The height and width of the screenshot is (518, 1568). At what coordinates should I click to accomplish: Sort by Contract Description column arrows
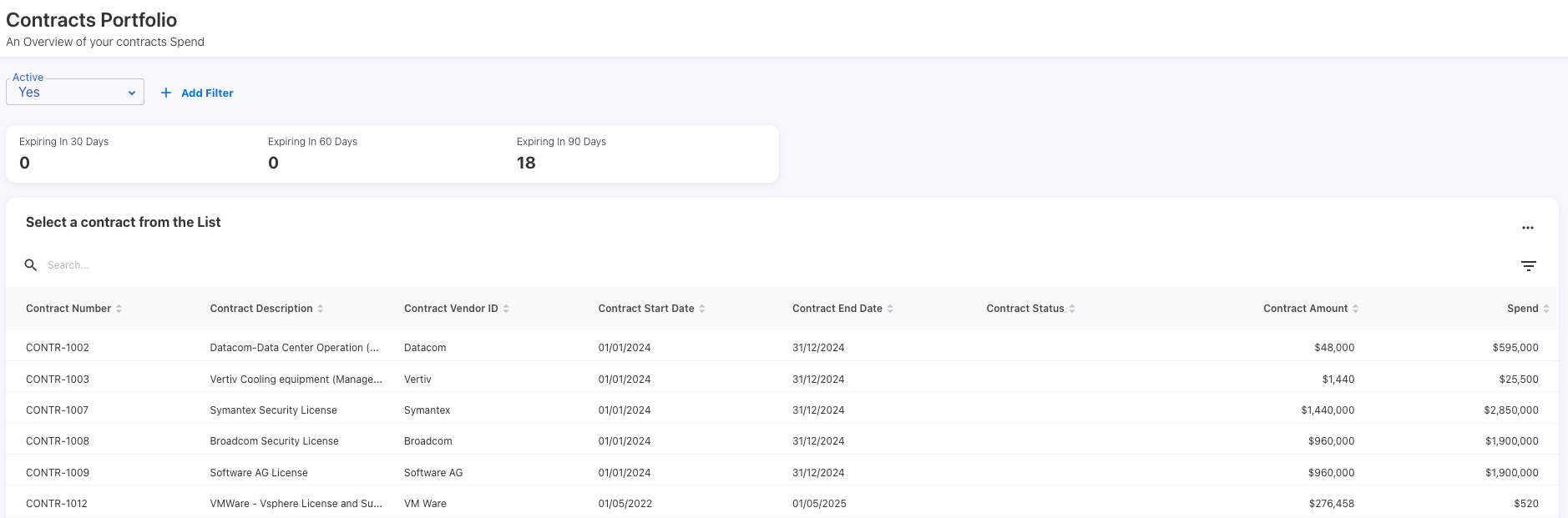point(321,309)
